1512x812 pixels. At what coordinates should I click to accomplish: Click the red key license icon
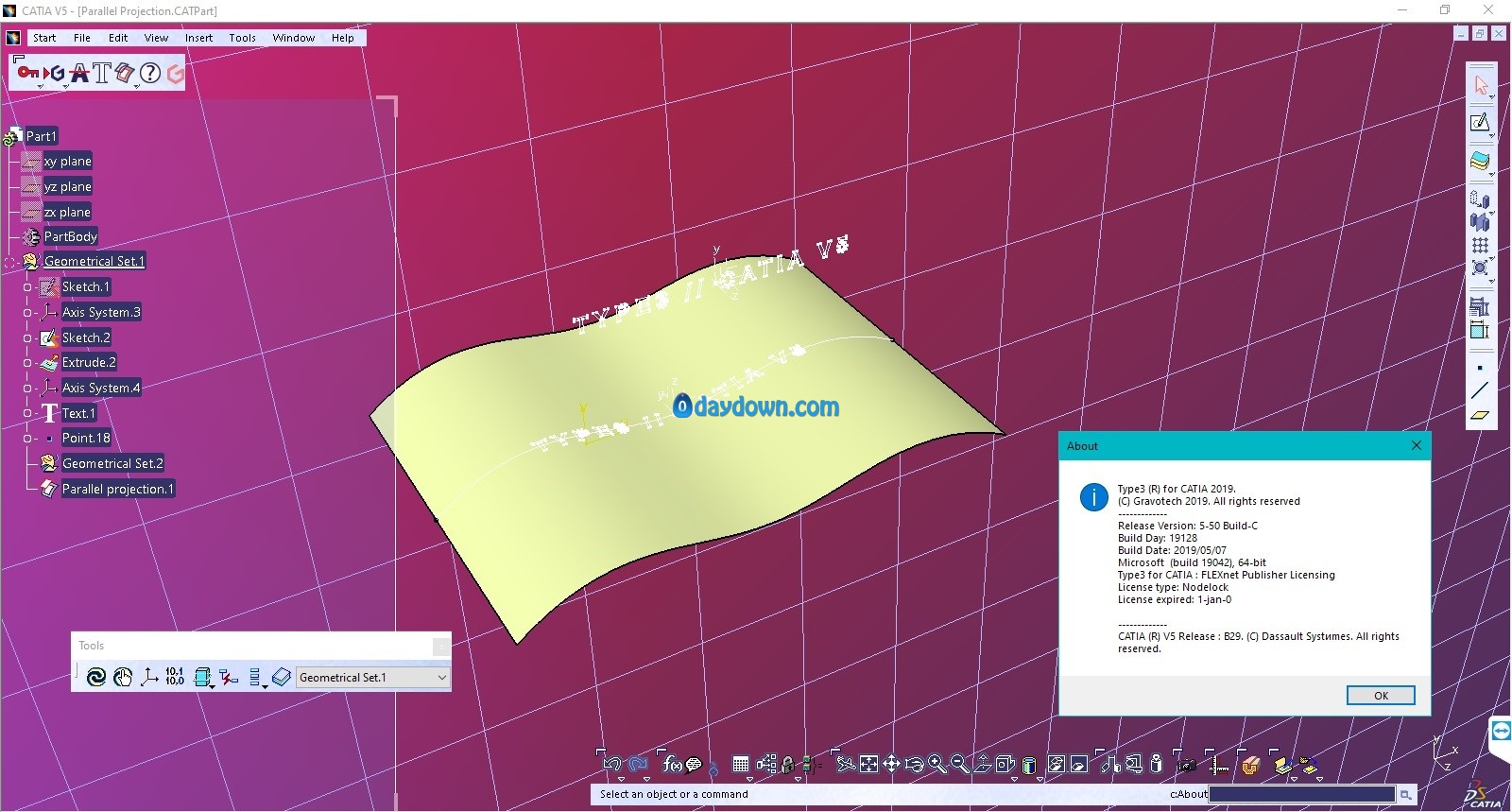coord(27,73)
